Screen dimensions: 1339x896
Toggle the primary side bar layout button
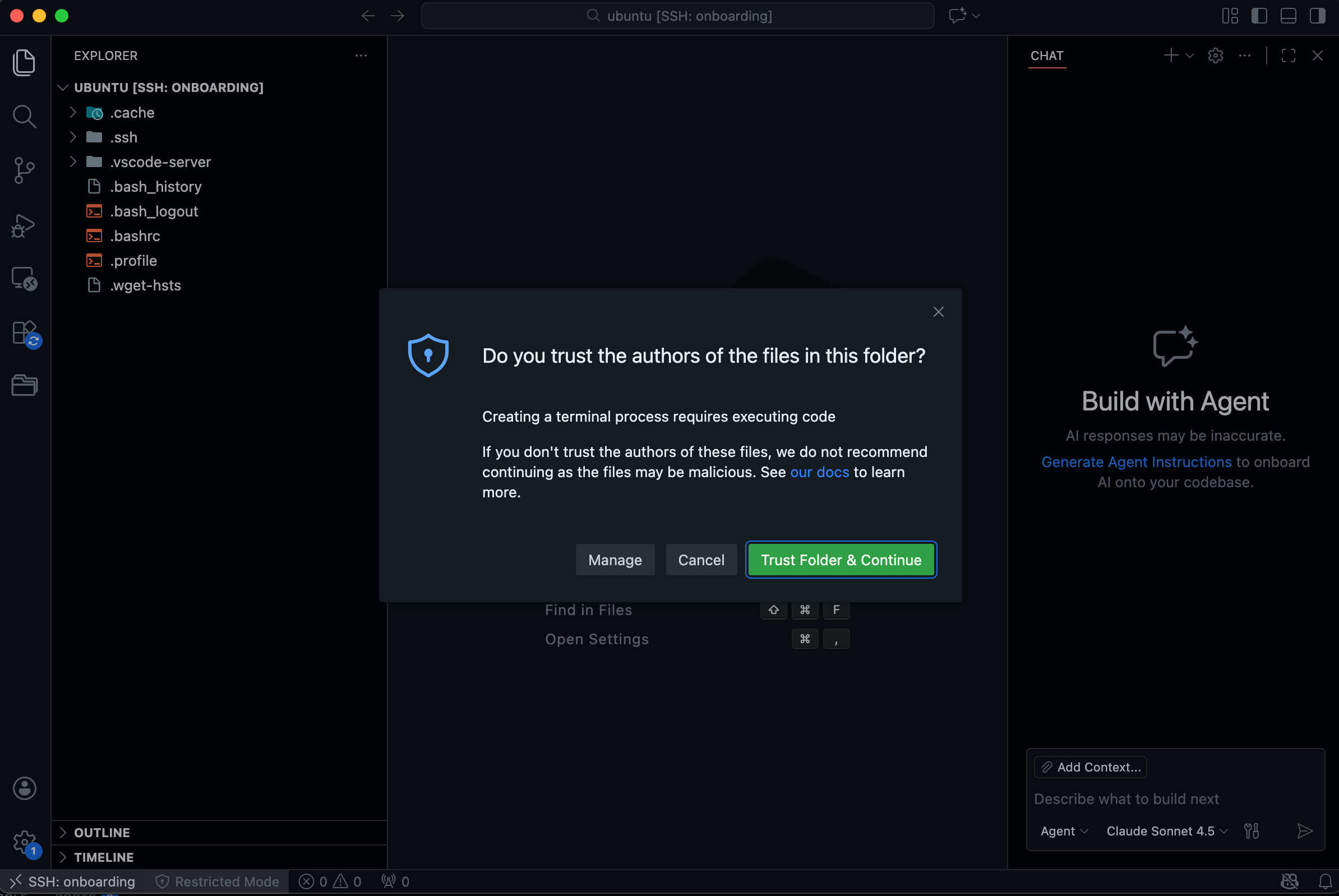click(1259, 16)
